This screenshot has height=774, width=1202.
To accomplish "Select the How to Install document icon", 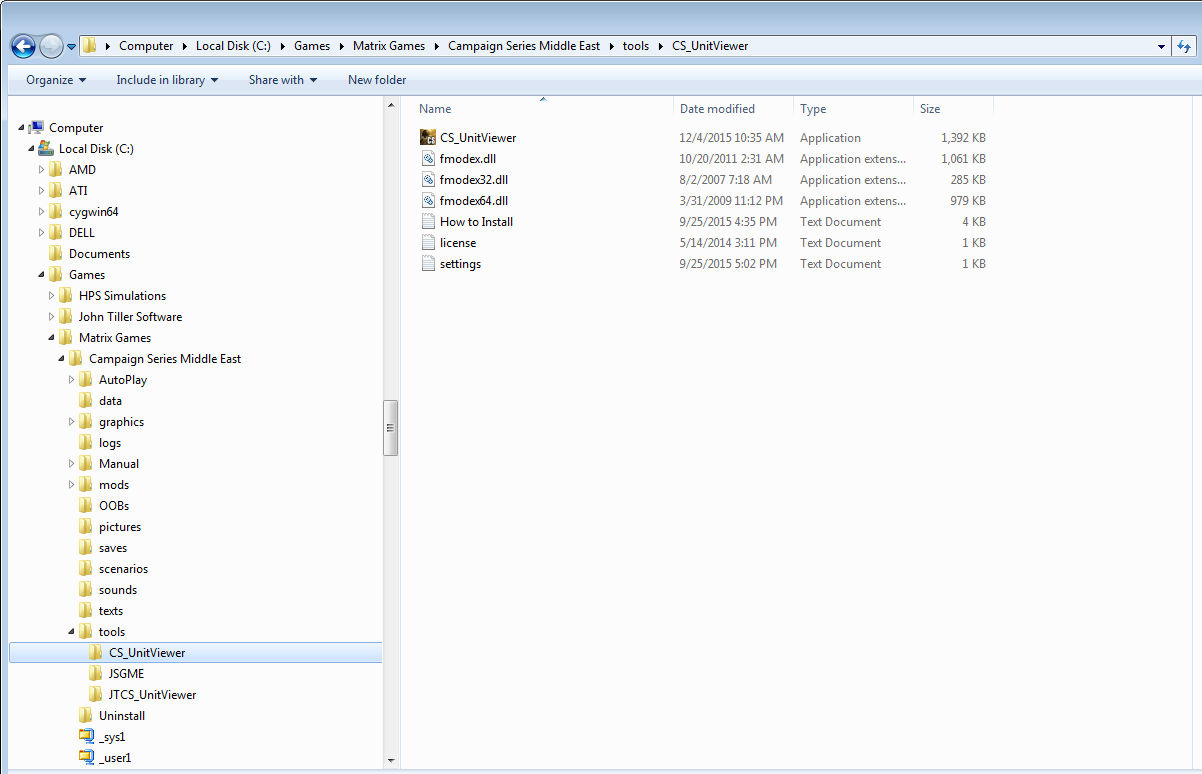I will (428, 222).
